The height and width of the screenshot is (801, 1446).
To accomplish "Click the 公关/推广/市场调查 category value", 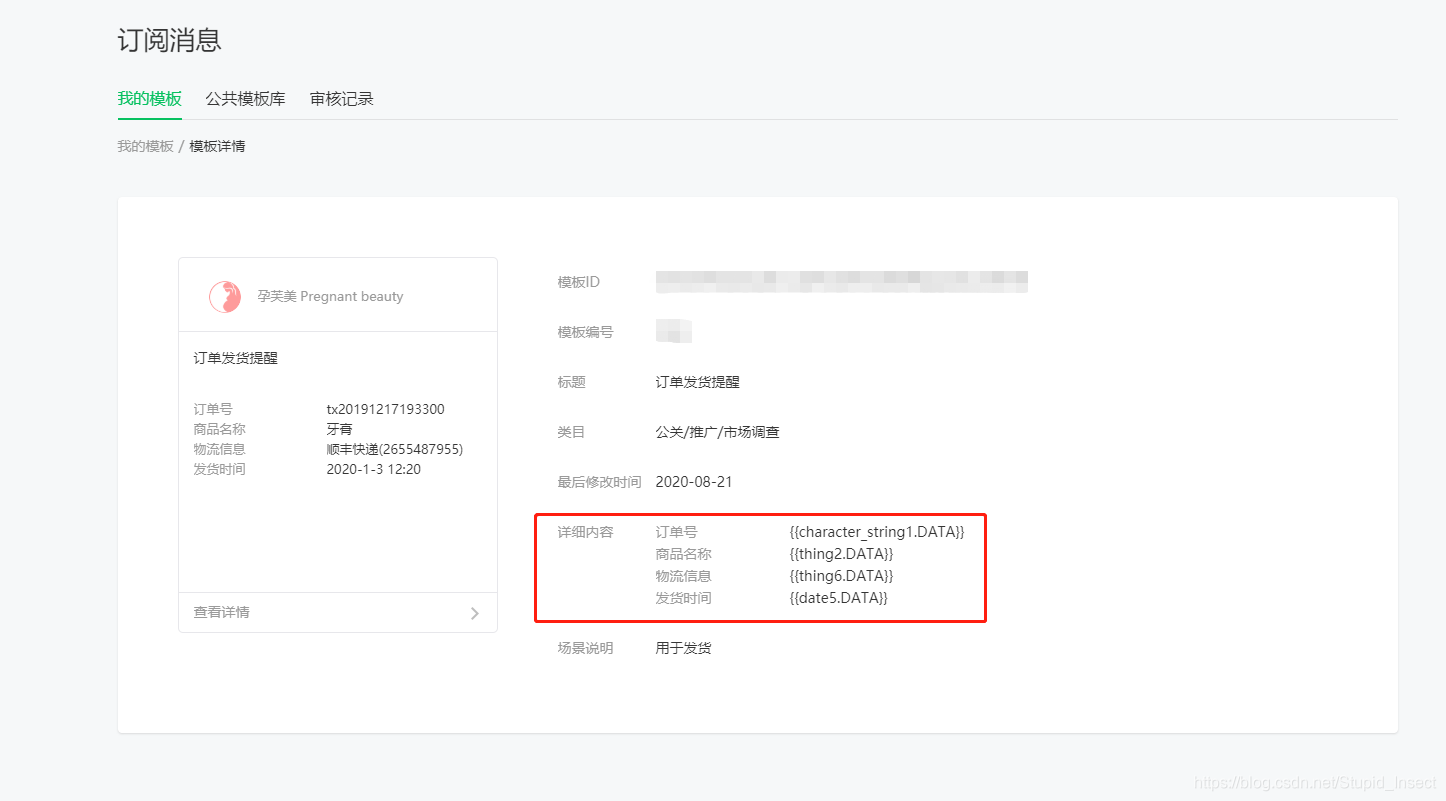I will pos(717,431).
